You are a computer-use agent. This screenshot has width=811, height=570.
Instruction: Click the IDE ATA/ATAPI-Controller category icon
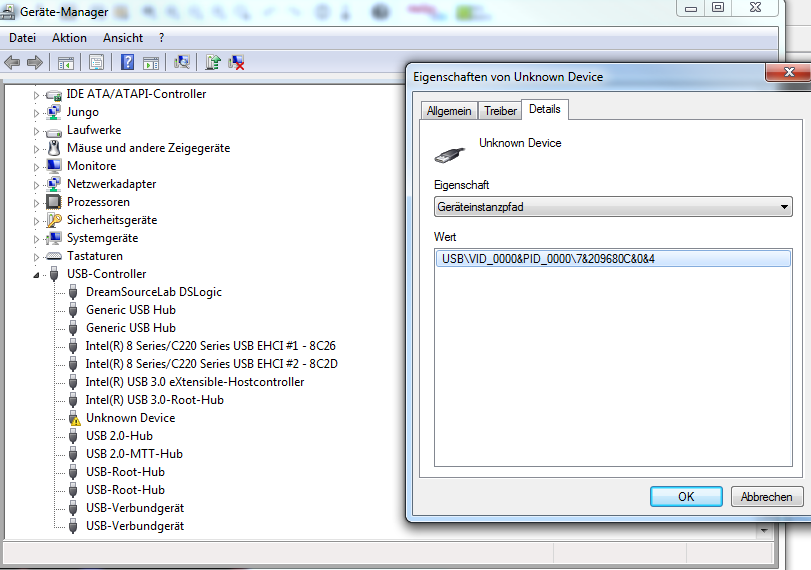(x=53, y=95)
